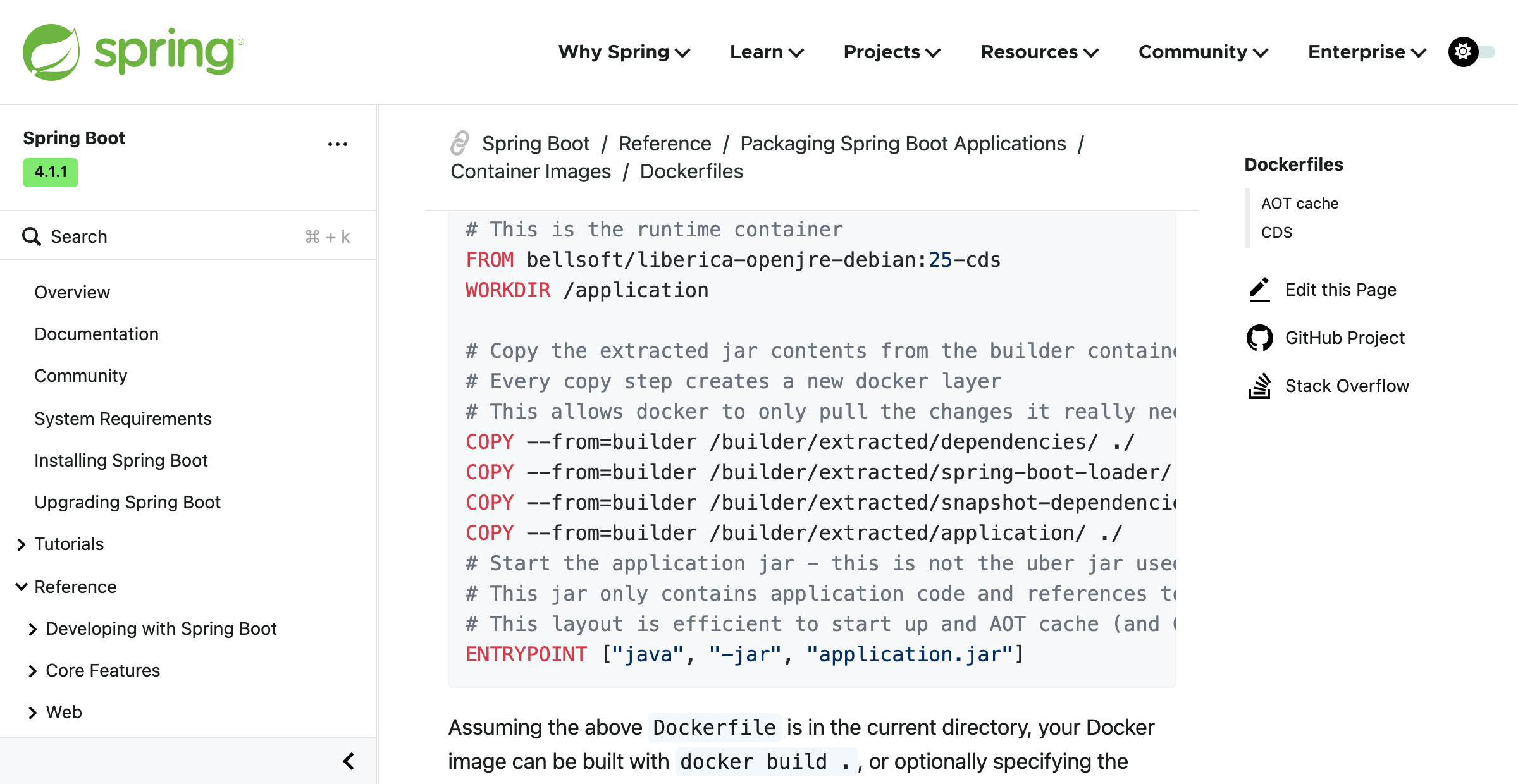Toggle the dark mode theme switch
1518x784 pixels.
click(1472, 52)
